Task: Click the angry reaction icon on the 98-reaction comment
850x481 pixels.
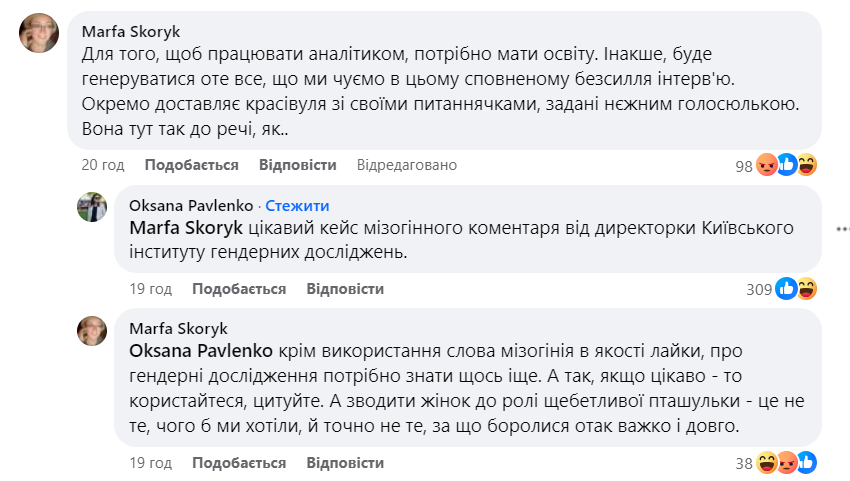Action: [767, 165]
